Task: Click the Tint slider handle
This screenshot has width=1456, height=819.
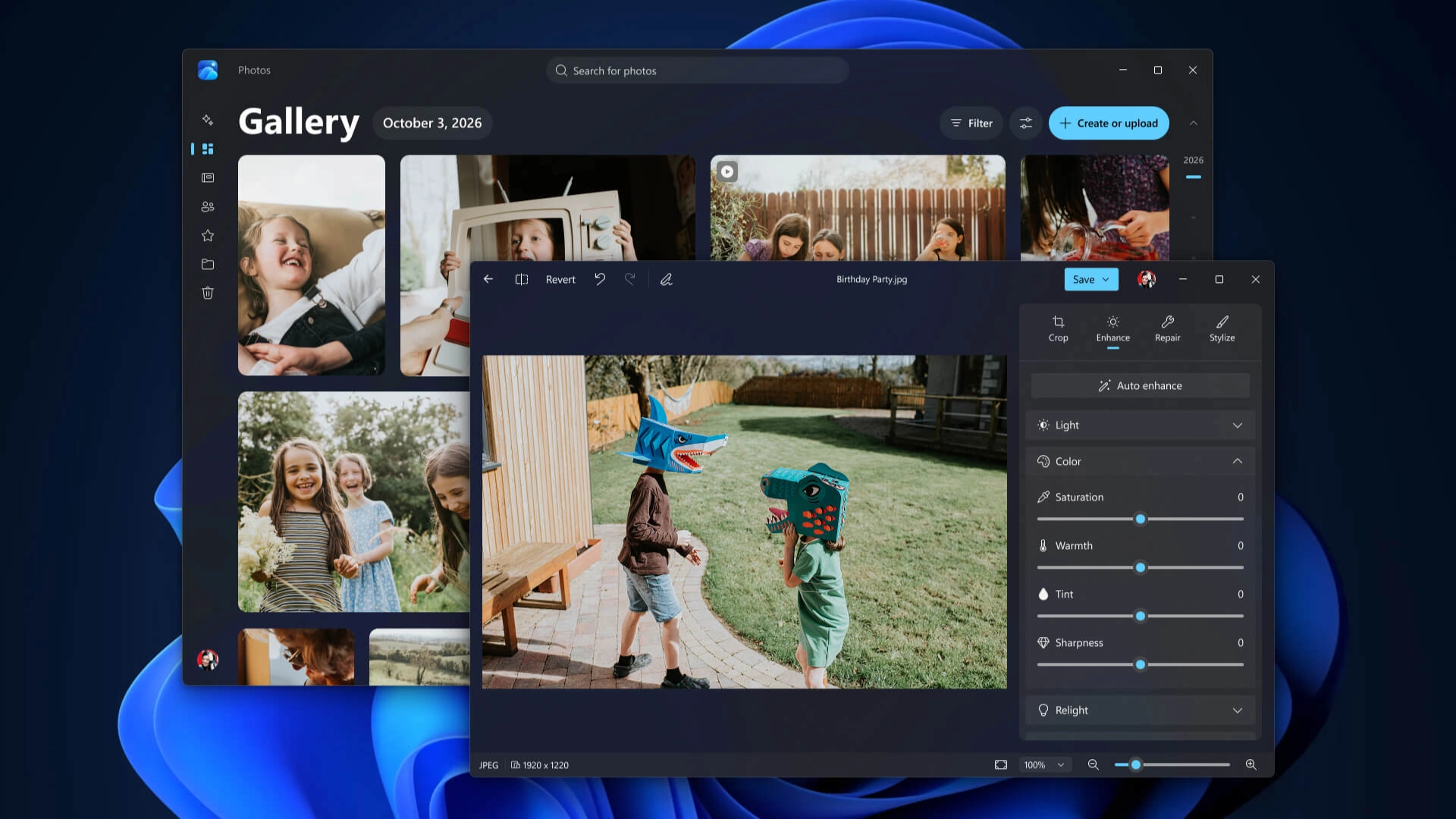Action: coord(1141,616)
